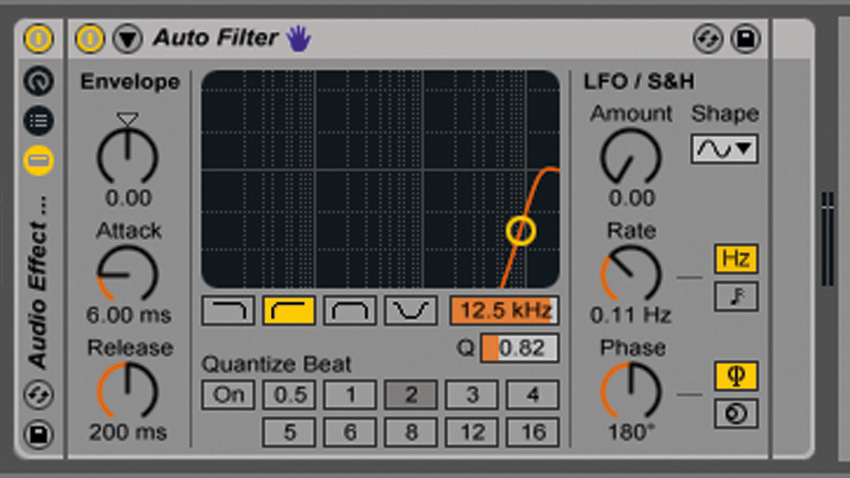The image size is (850, 478).
Task: Click the Envelope amount knob
Action: tap(127, 157)
